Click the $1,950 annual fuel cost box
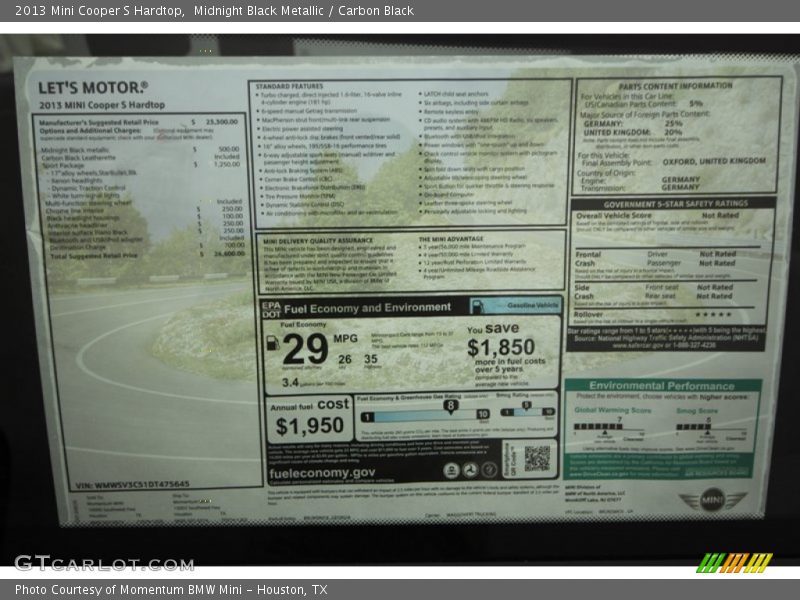Image resolution: width=800 pixels, height=600 pixels. 309,420
